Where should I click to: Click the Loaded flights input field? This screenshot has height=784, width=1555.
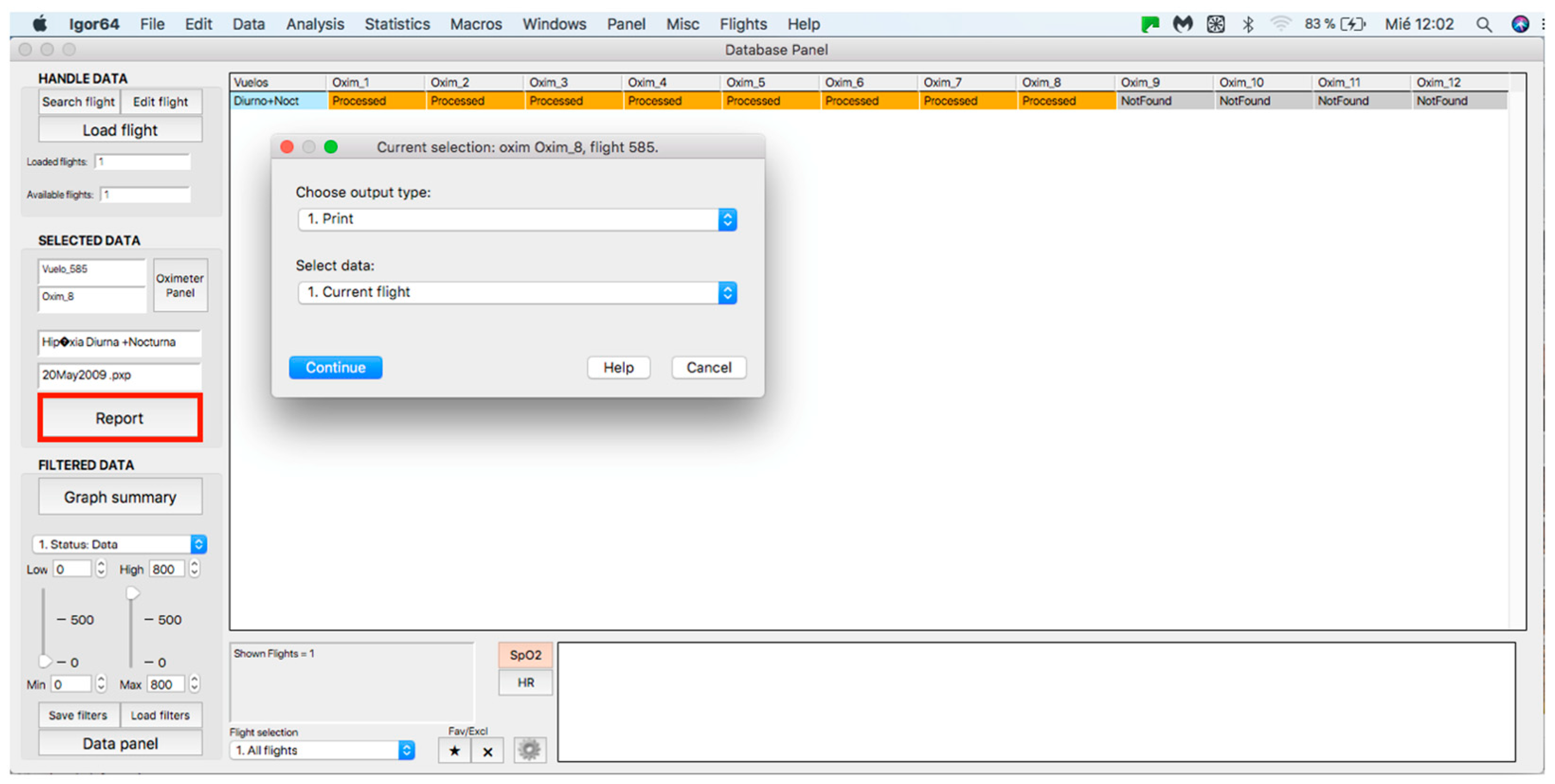(143, 162)
